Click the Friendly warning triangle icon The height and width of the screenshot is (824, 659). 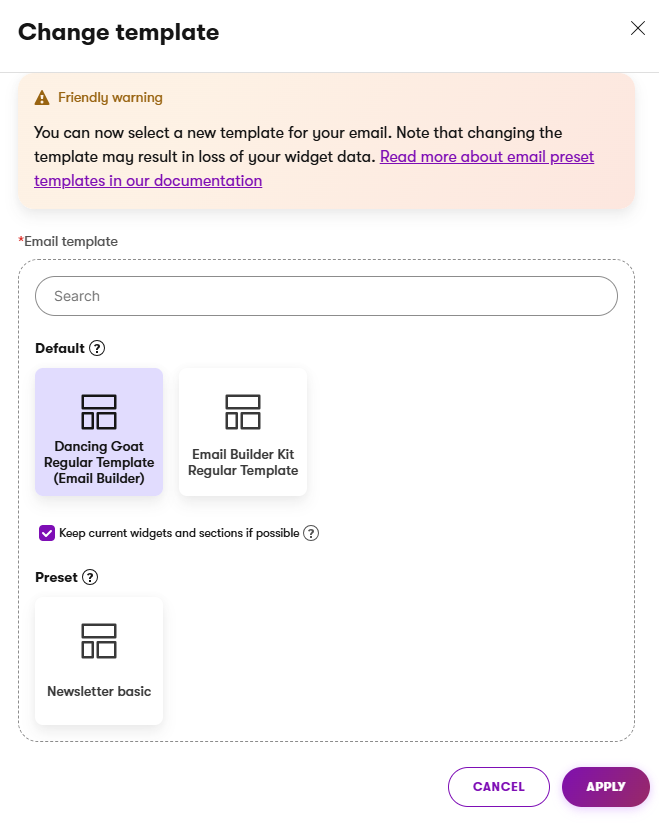coord(41,98)
